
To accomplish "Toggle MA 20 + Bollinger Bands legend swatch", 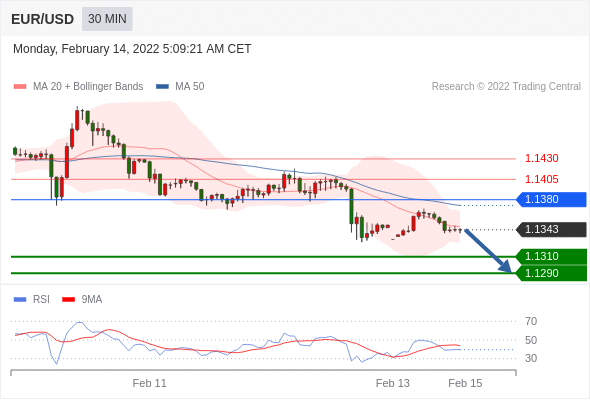I will point(20,87).
